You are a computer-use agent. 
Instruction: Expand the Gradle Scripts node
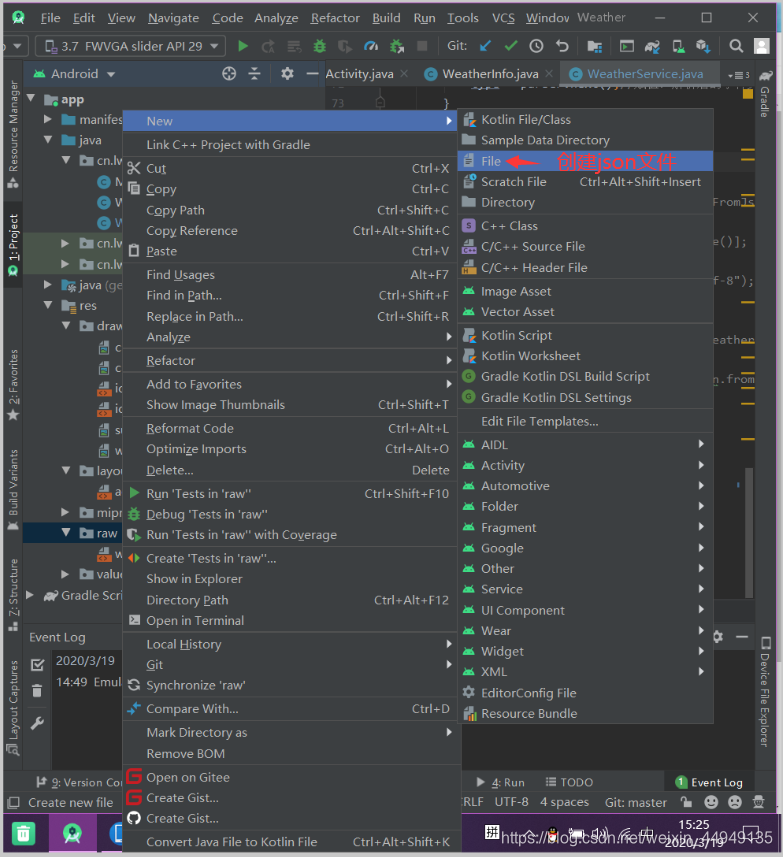point(31,595)
